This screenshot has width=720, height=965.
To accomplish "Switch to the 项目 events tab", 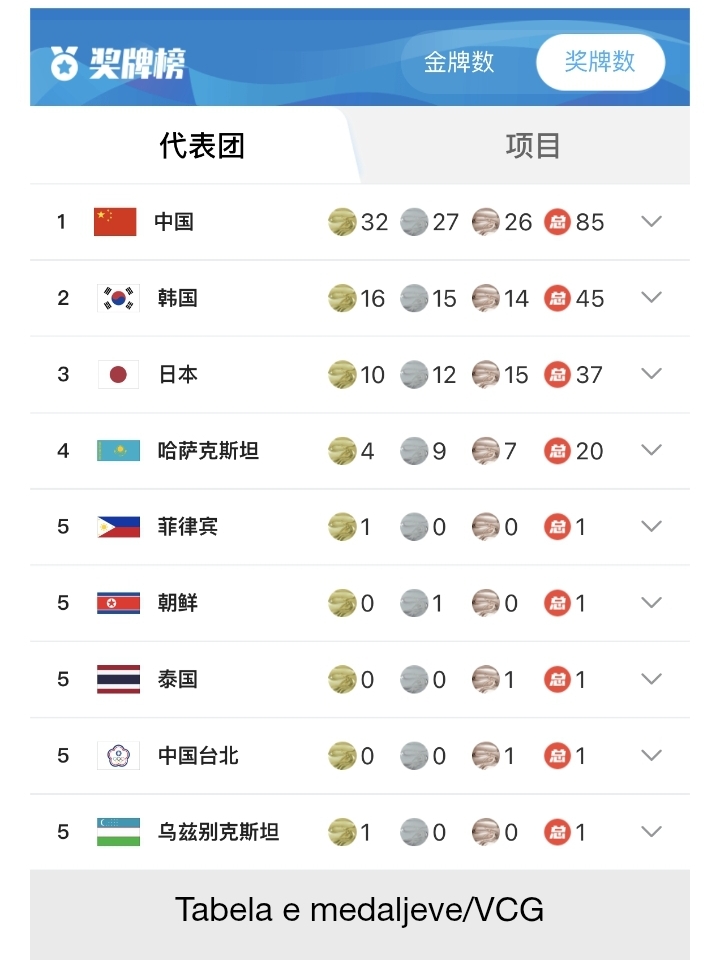I will [533, 146].
